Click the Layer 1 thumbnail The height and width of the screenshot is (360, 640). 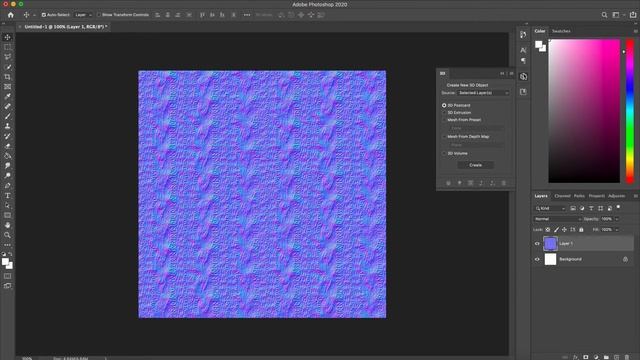(x=550, y=244)
